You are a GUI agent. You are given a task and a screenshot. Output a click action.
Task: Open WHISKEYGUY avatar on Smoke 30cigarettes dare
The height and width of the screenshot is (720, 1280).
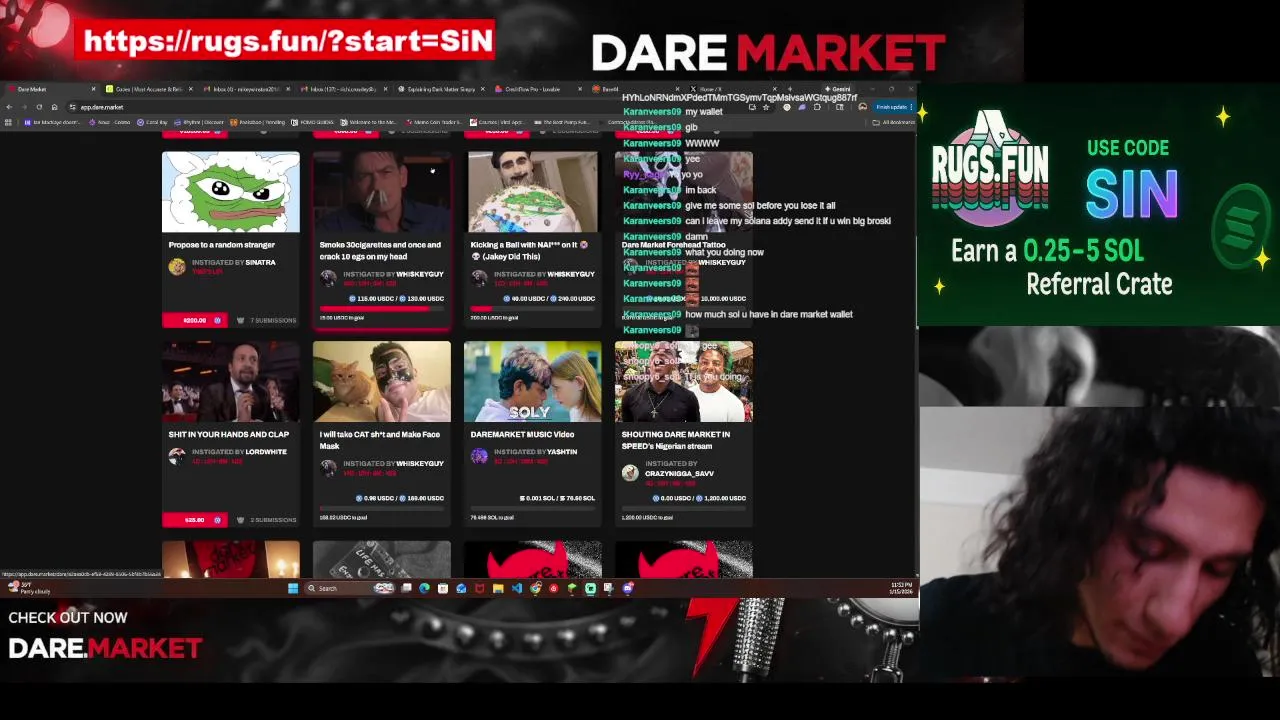pos(328,278)
